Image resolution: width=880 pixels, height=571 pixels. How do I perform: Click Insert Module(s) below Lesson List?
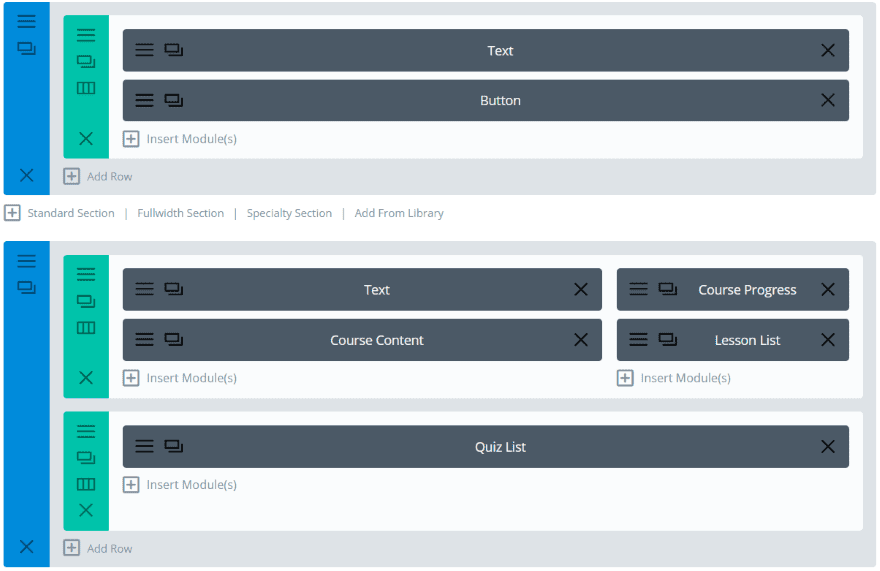[x=675, y=378]
